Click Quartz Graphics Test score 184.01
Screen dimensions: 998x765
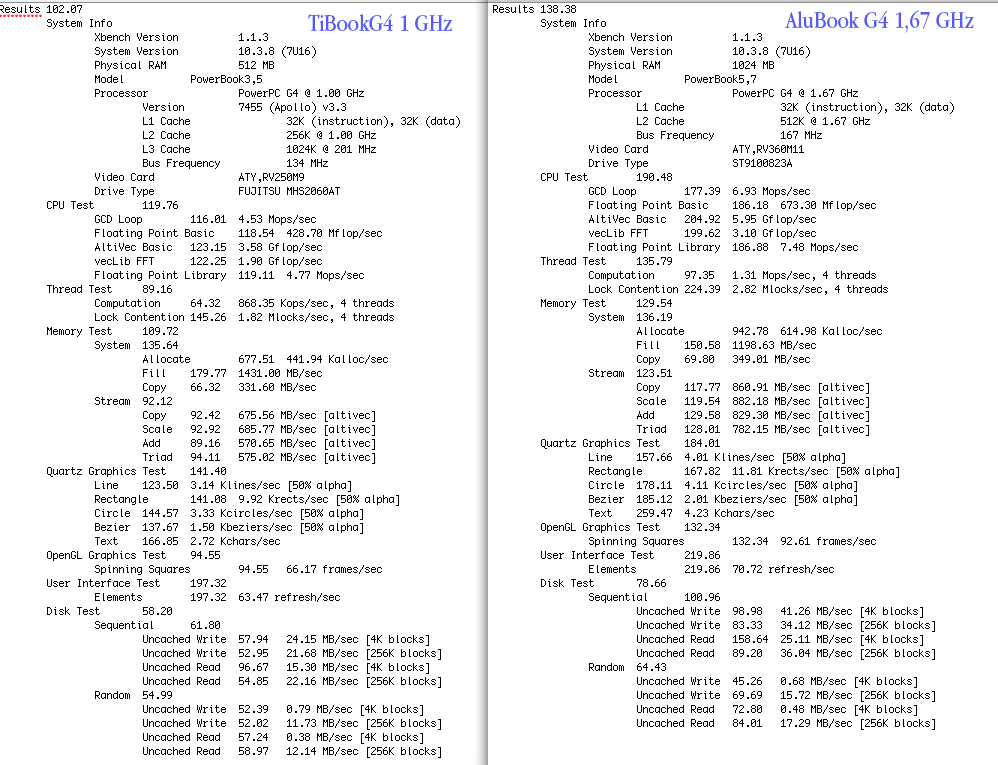[702, 444]
